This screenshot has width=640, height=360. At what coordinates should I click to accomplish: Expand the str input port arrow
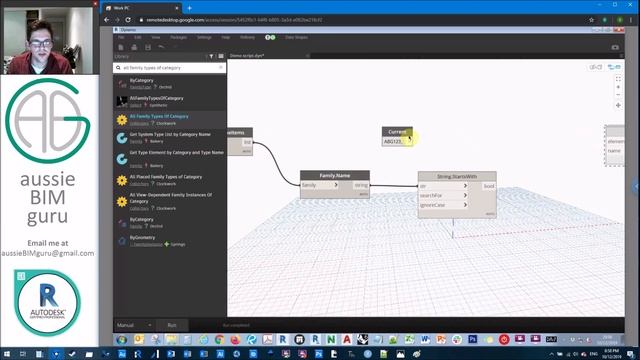pyautogui.click(x=465, y=186)
